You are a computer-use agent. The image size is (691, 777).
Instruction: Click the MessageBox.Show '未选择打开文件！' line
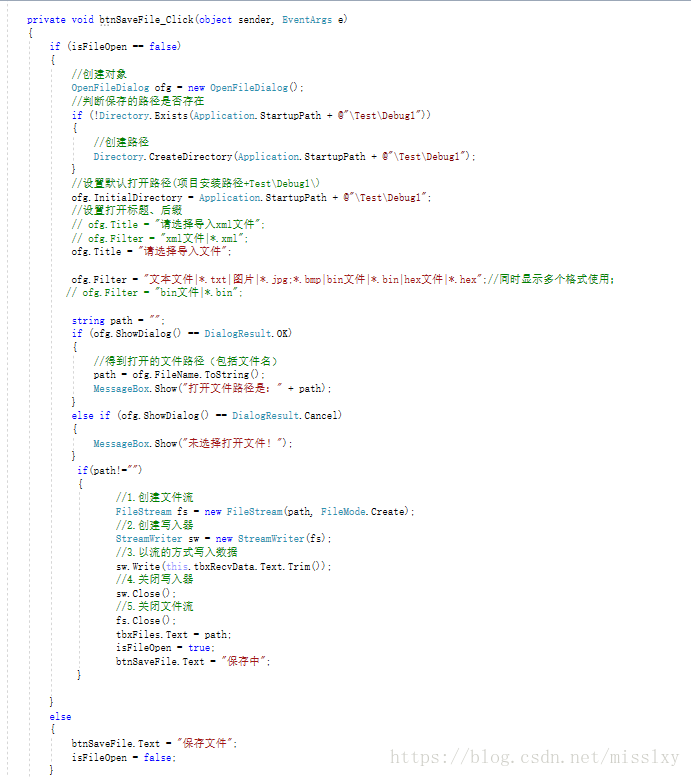(193, 443)
